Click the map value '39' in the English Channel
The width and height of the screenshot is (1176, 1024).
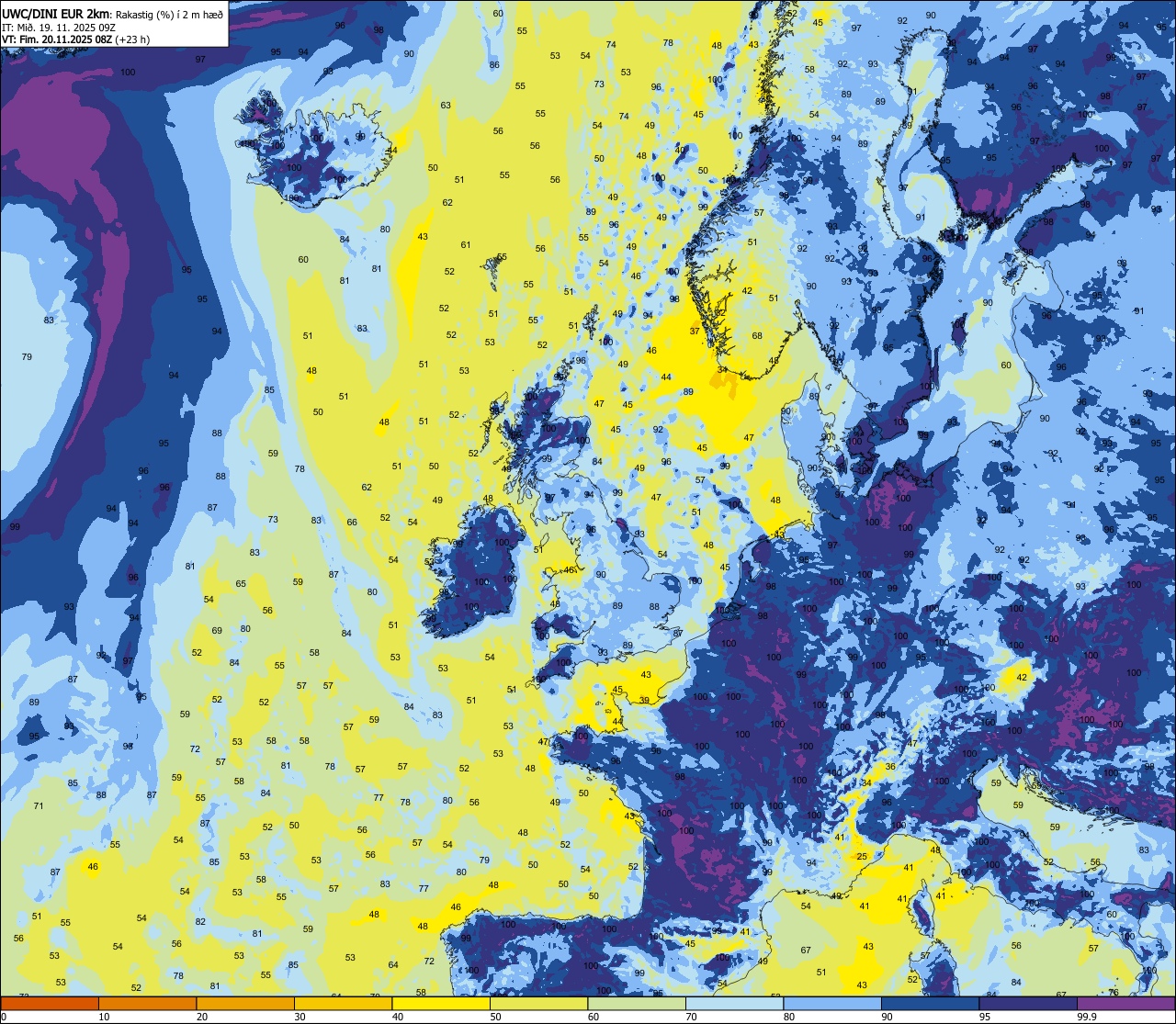644,701
